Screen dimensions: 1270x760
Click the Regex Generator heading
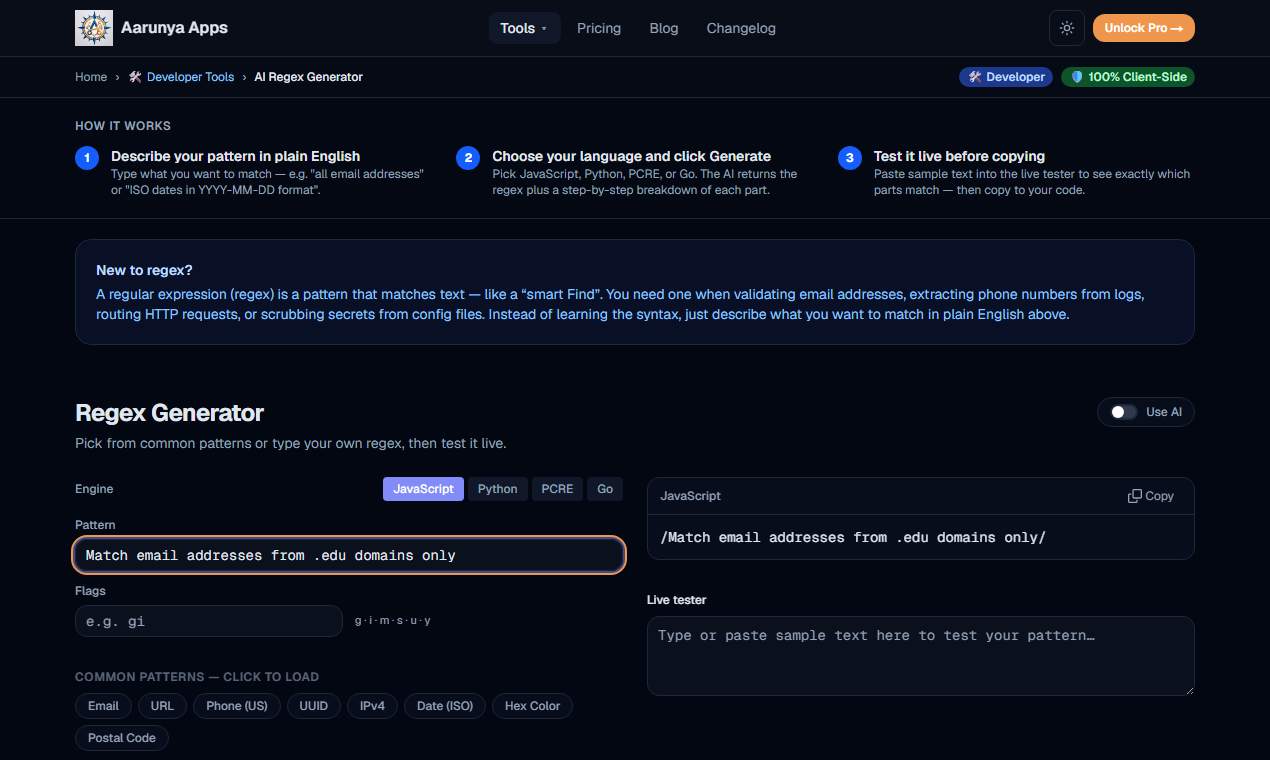pos(170,413)
